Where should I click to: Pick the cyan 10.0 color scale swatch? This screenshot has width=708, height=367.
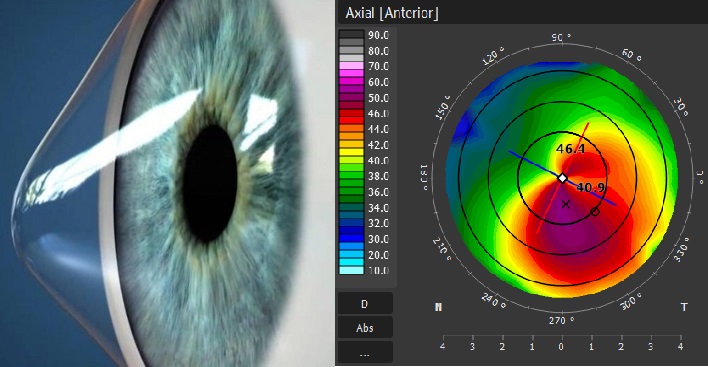click(351, 270)
